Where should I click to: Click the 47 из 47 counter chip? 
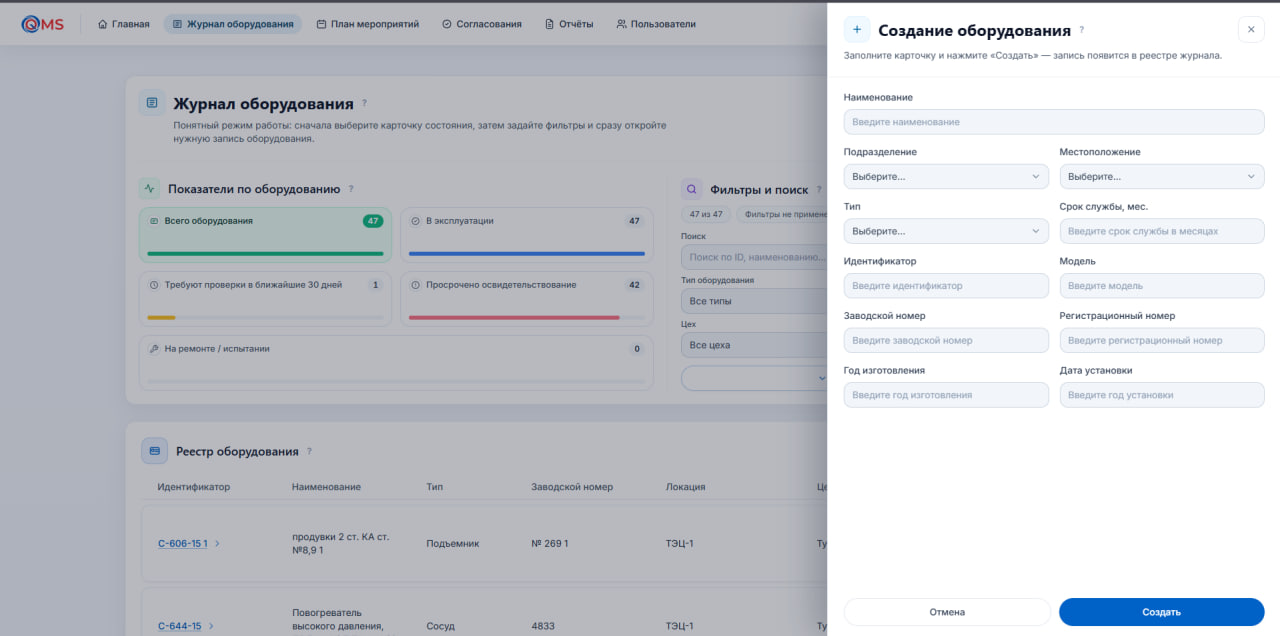pos(706,215)
